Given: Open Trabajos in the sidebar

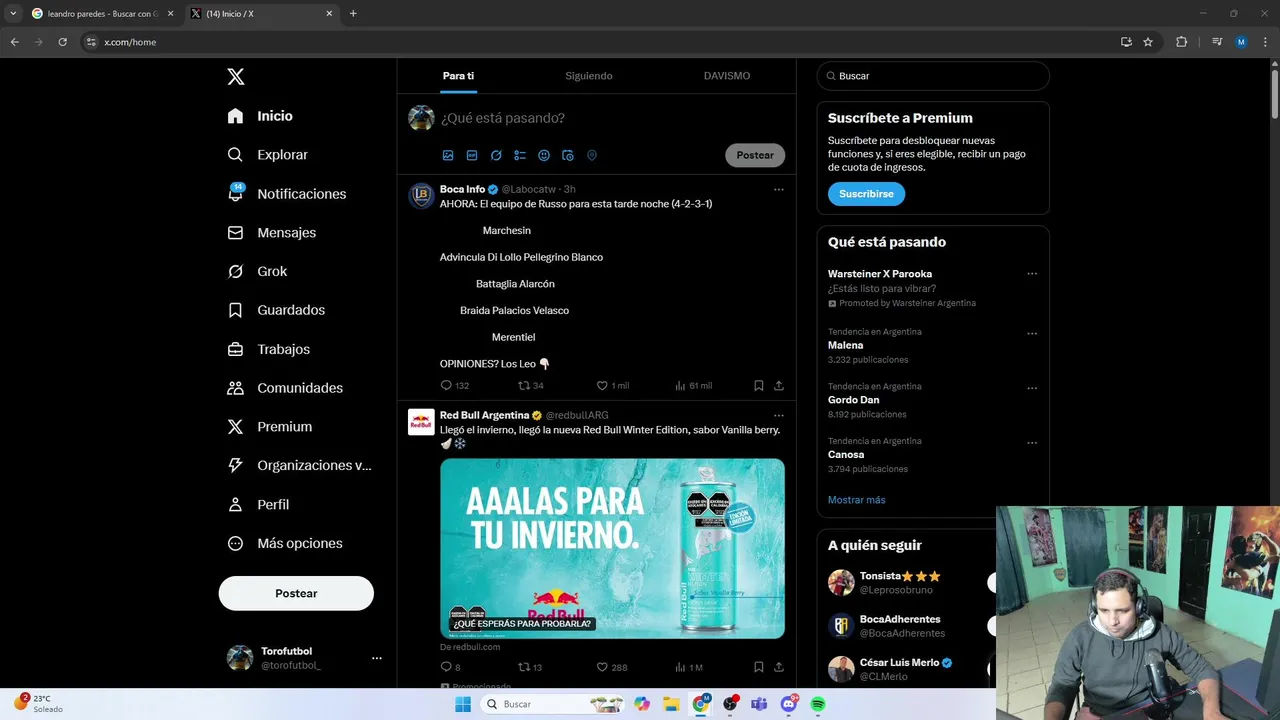Looking at the screenshot, I should click(268, 349).
